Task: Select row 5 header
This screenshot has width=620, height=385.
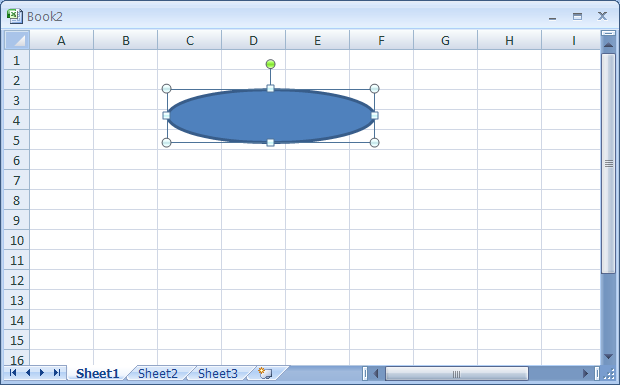Action: [x=17, y=140]
